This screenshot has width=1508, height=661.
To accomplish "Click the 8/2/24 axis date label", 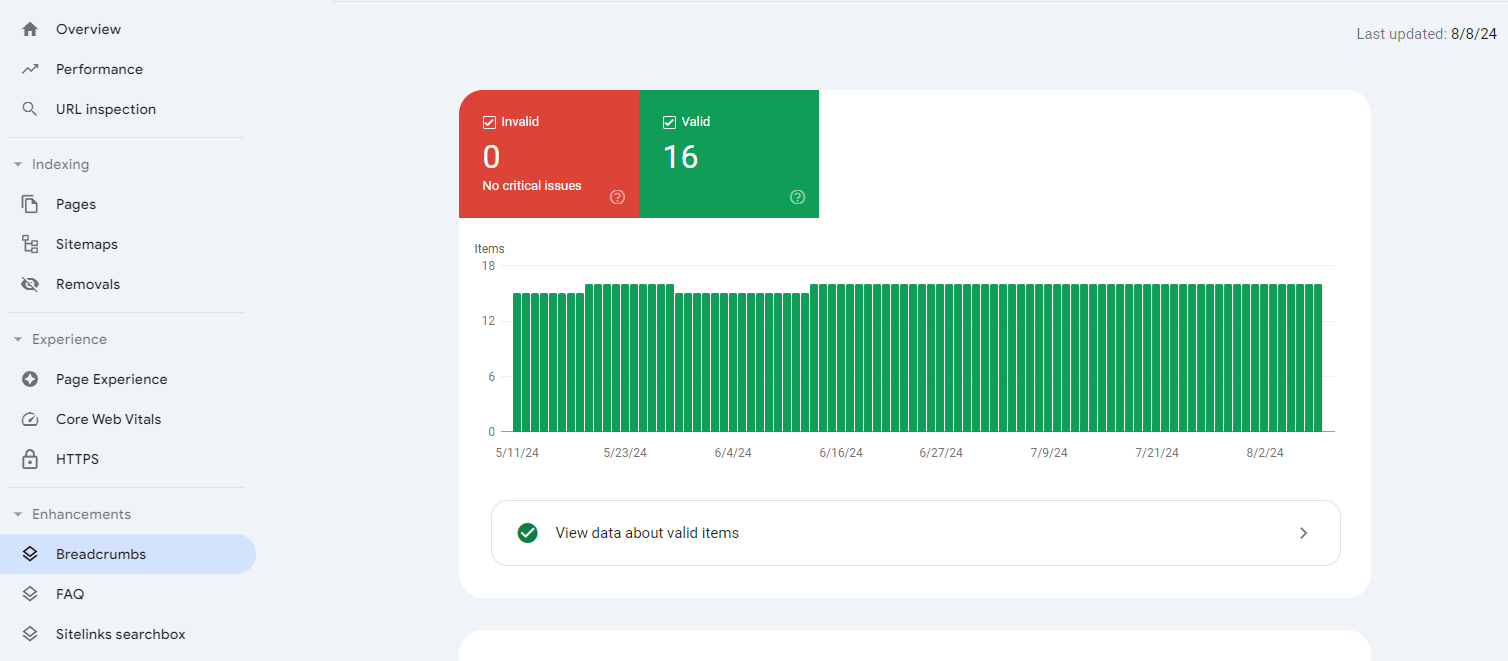I will 1265,453.
